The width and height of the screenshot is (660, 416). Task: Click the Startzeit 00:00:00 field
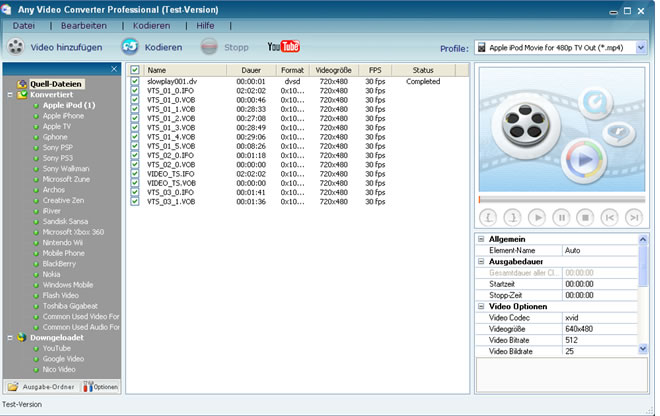pos(600,284)
